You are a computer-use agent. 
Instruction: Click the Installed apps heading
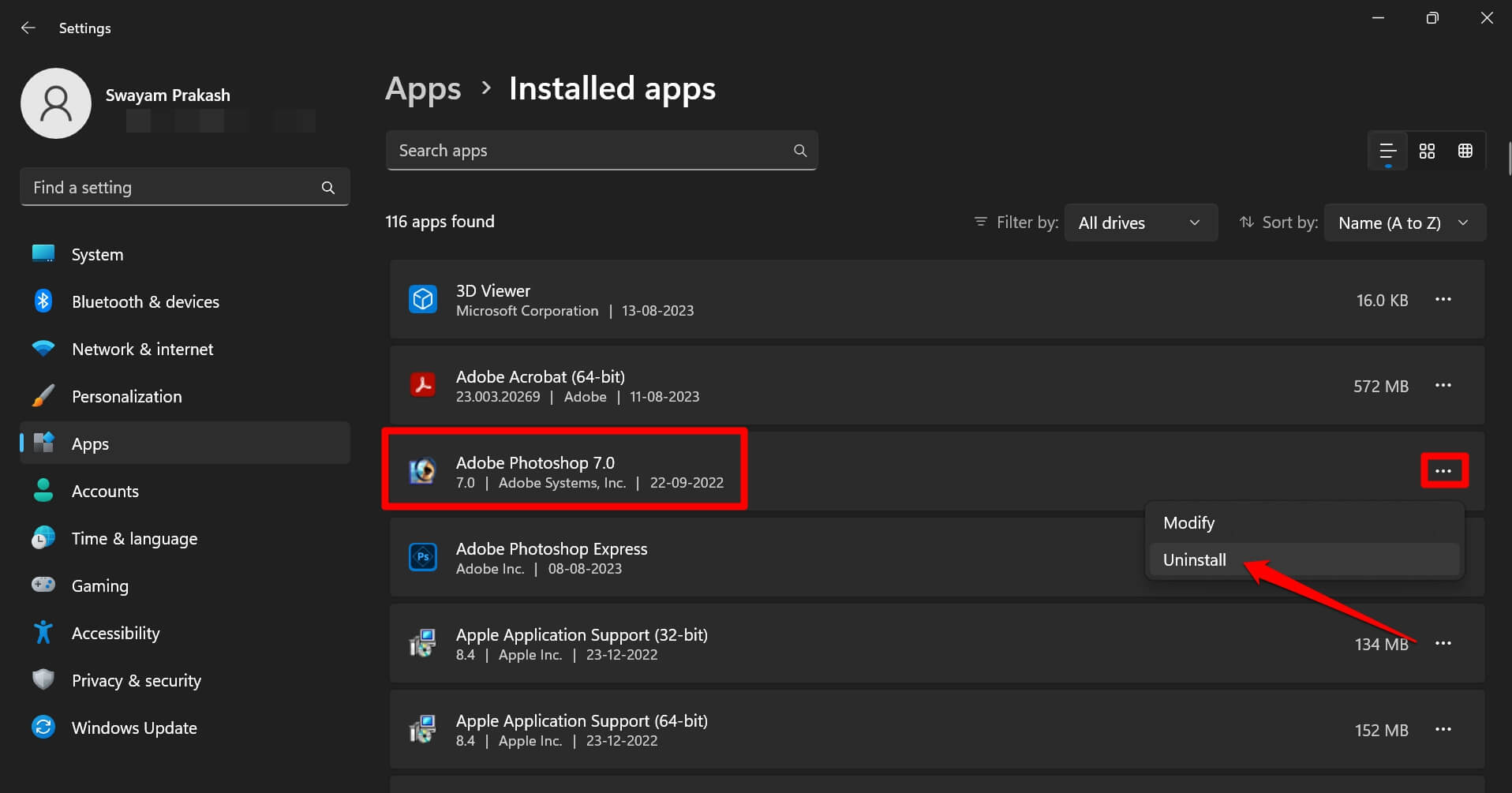612,89
